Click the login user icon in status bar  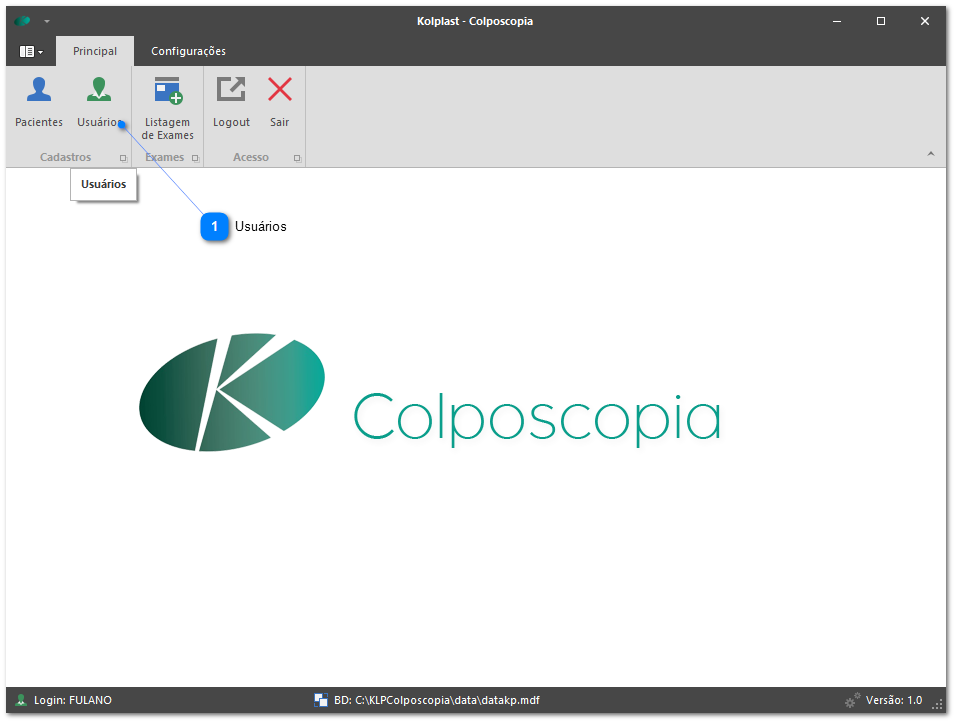click(21, 700)
